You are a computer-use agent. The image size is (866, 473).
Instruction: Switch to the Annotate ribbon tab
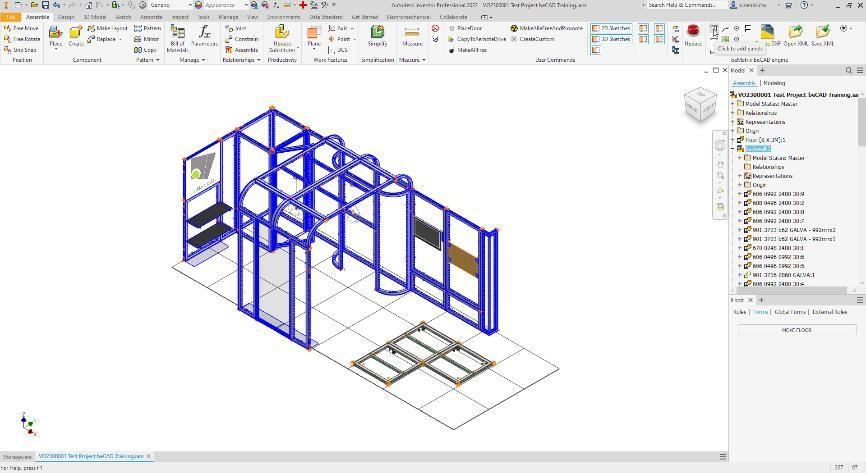[x=151, y=17]
